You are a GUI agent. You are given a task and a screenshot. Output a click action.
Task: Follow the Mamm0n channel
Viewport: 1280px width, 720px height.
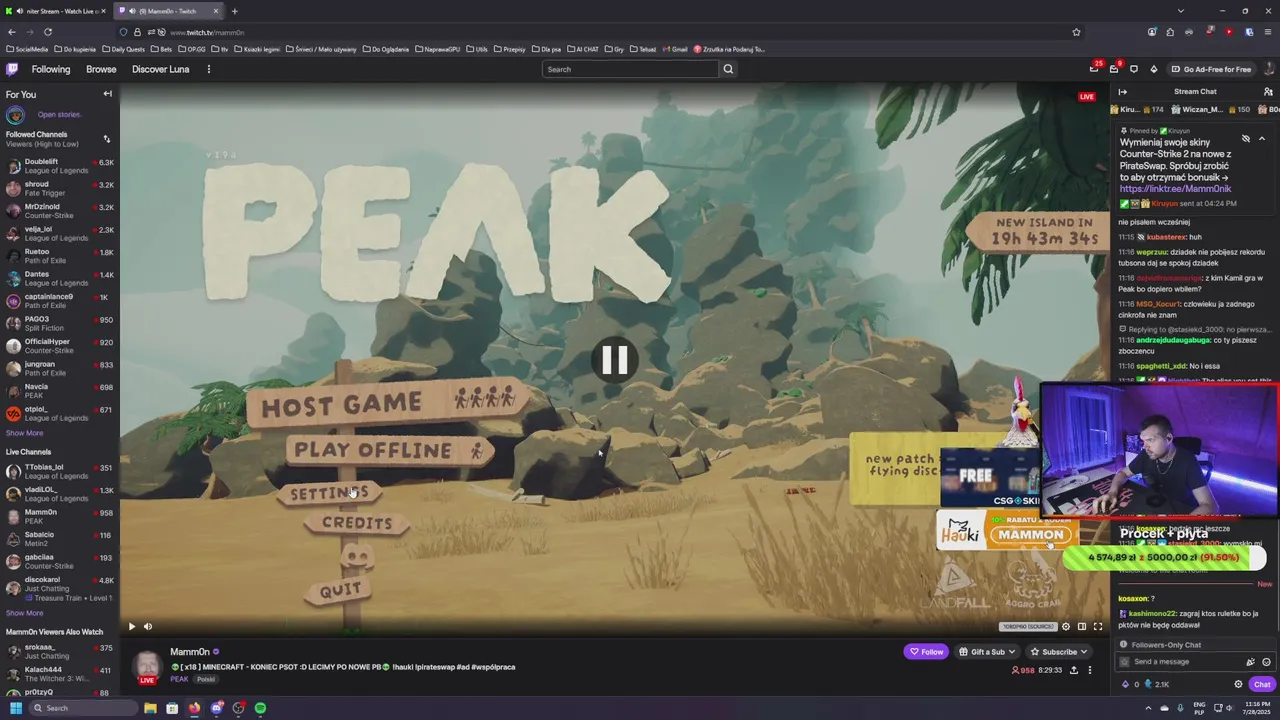click(926, 652)
